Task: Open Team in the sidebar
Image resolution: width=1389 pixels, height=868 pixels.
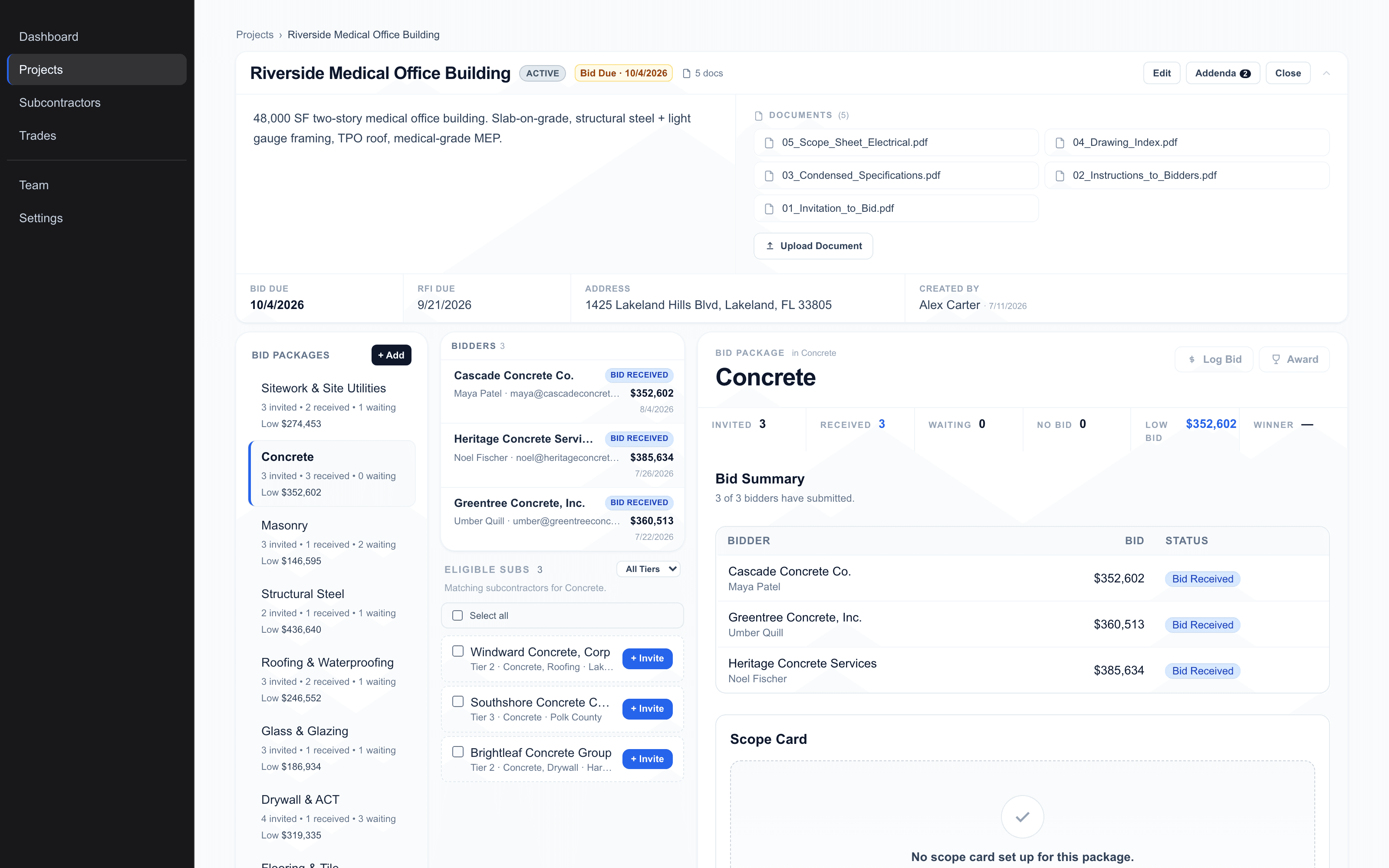Action: pyautogui.click(x=97, y=185)
